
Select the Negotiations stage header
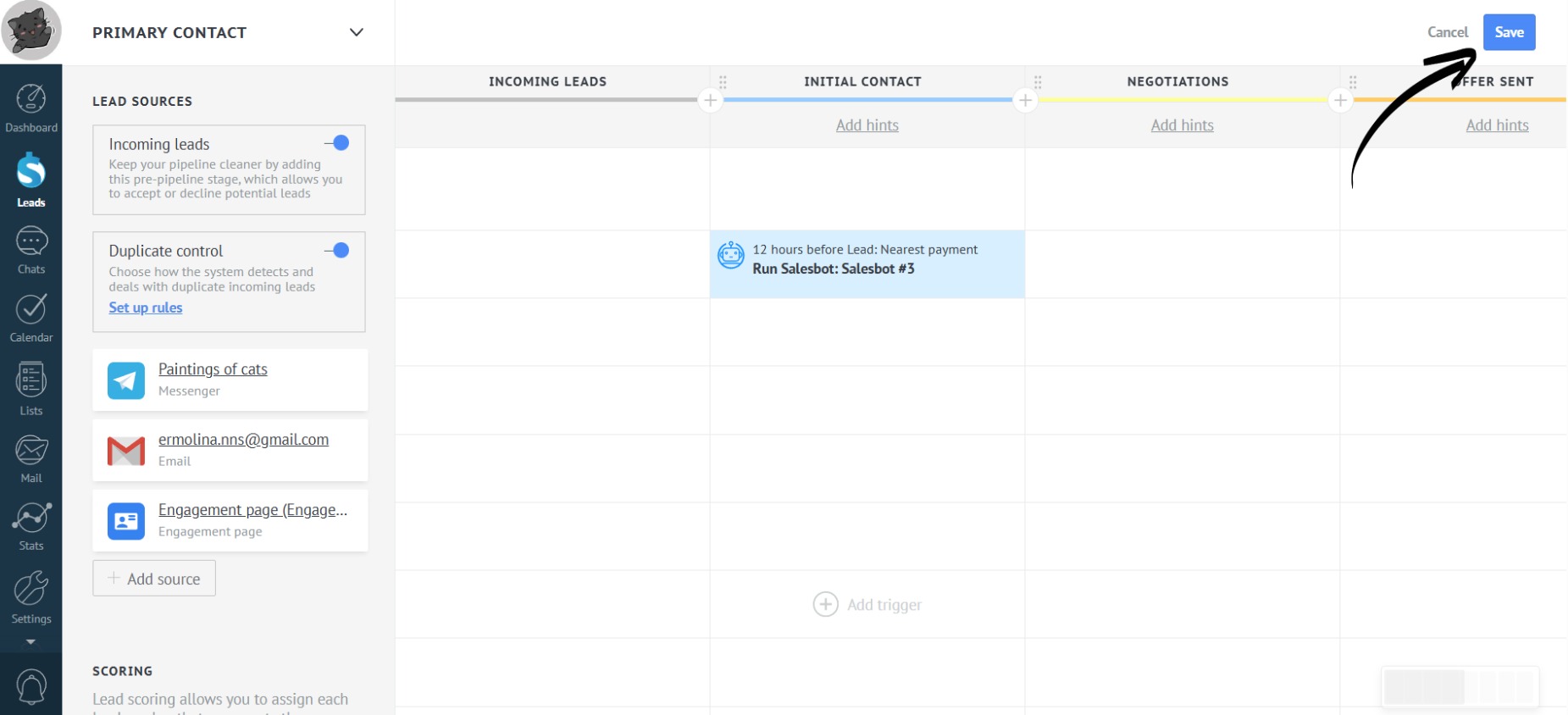point(1177,82)
